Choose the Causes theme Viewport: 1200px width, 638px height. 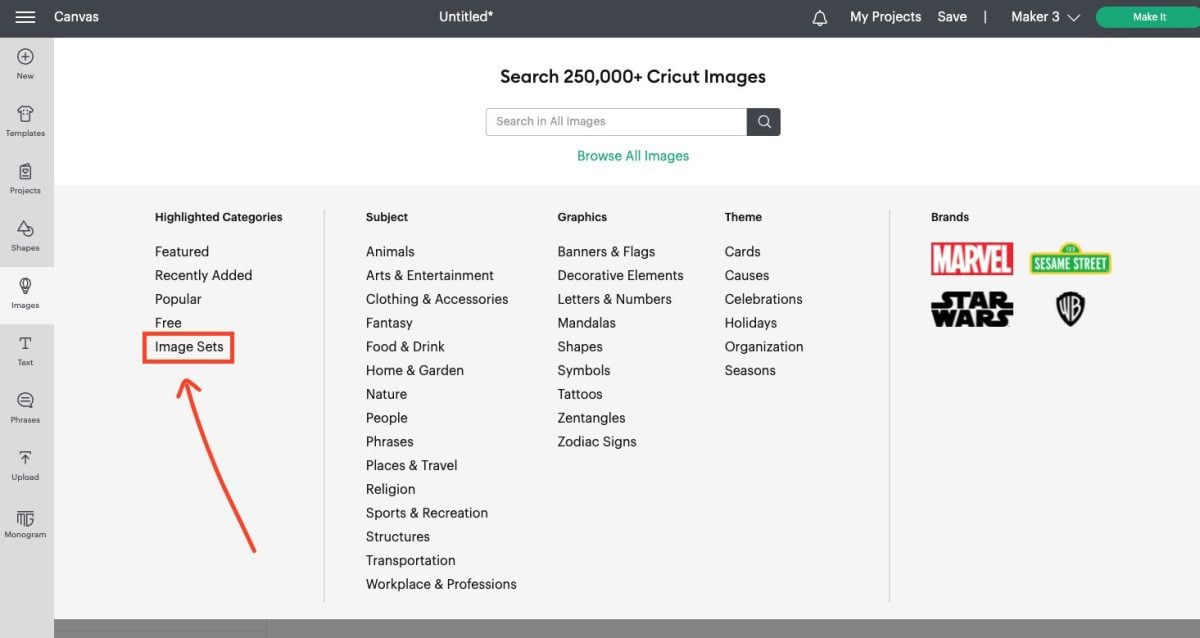tap(747, 276)
